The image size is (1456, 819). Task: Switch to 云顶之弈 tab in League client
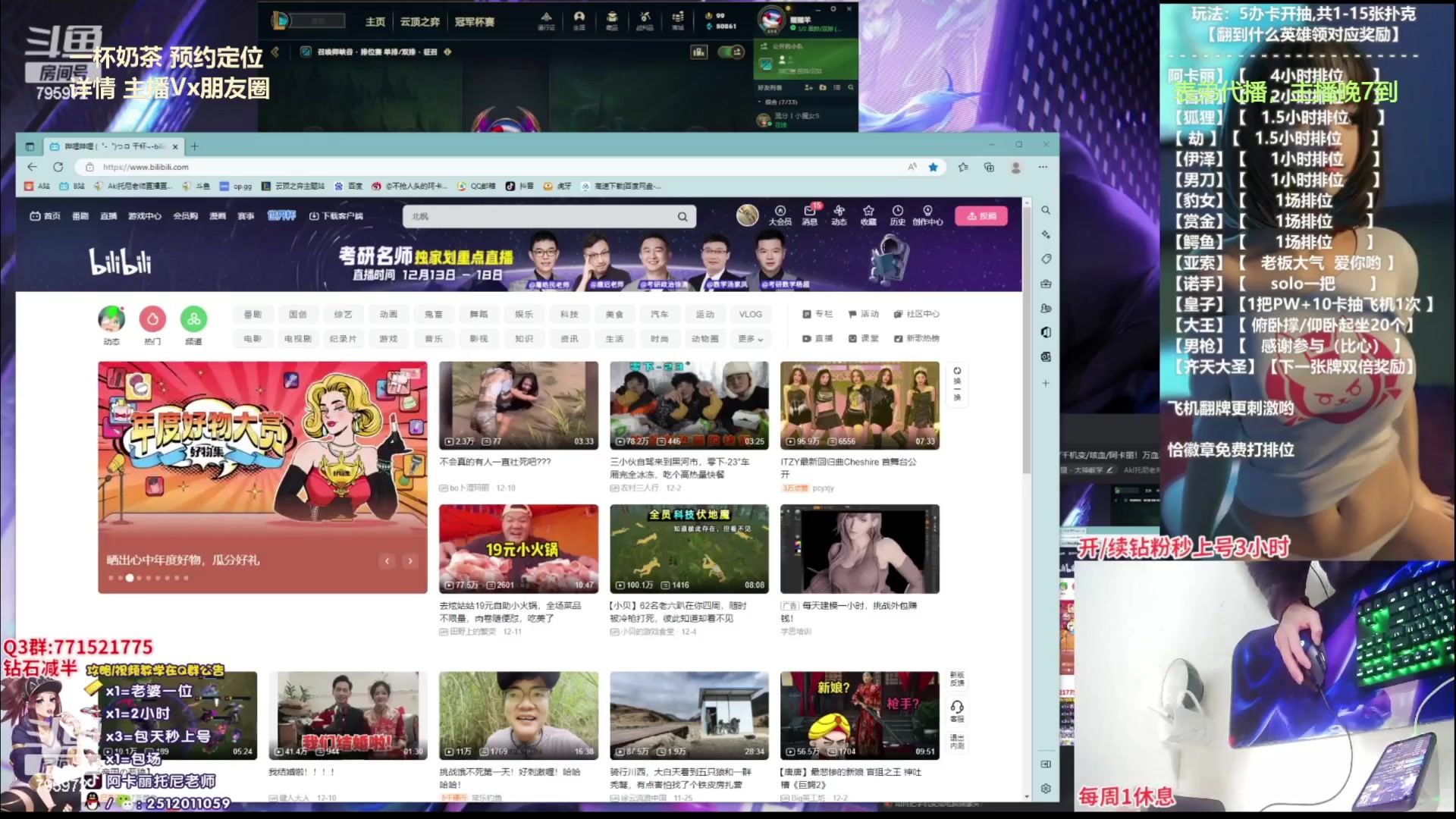tap(420, 22)
